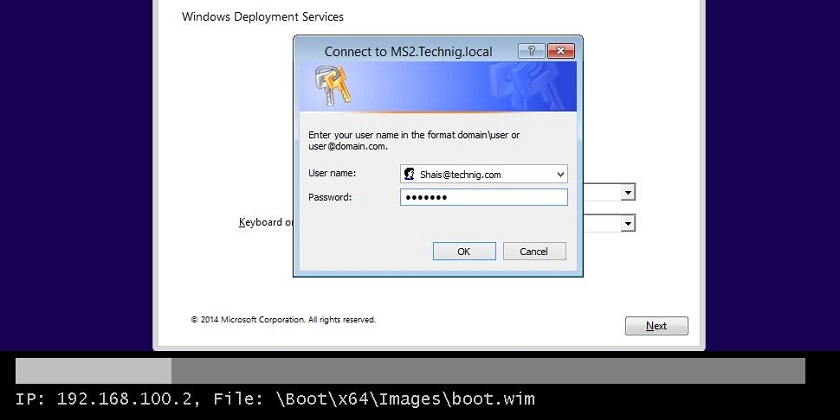
Task: Focus the User name field
Action: pyautogui.click(x=484, y=174)
